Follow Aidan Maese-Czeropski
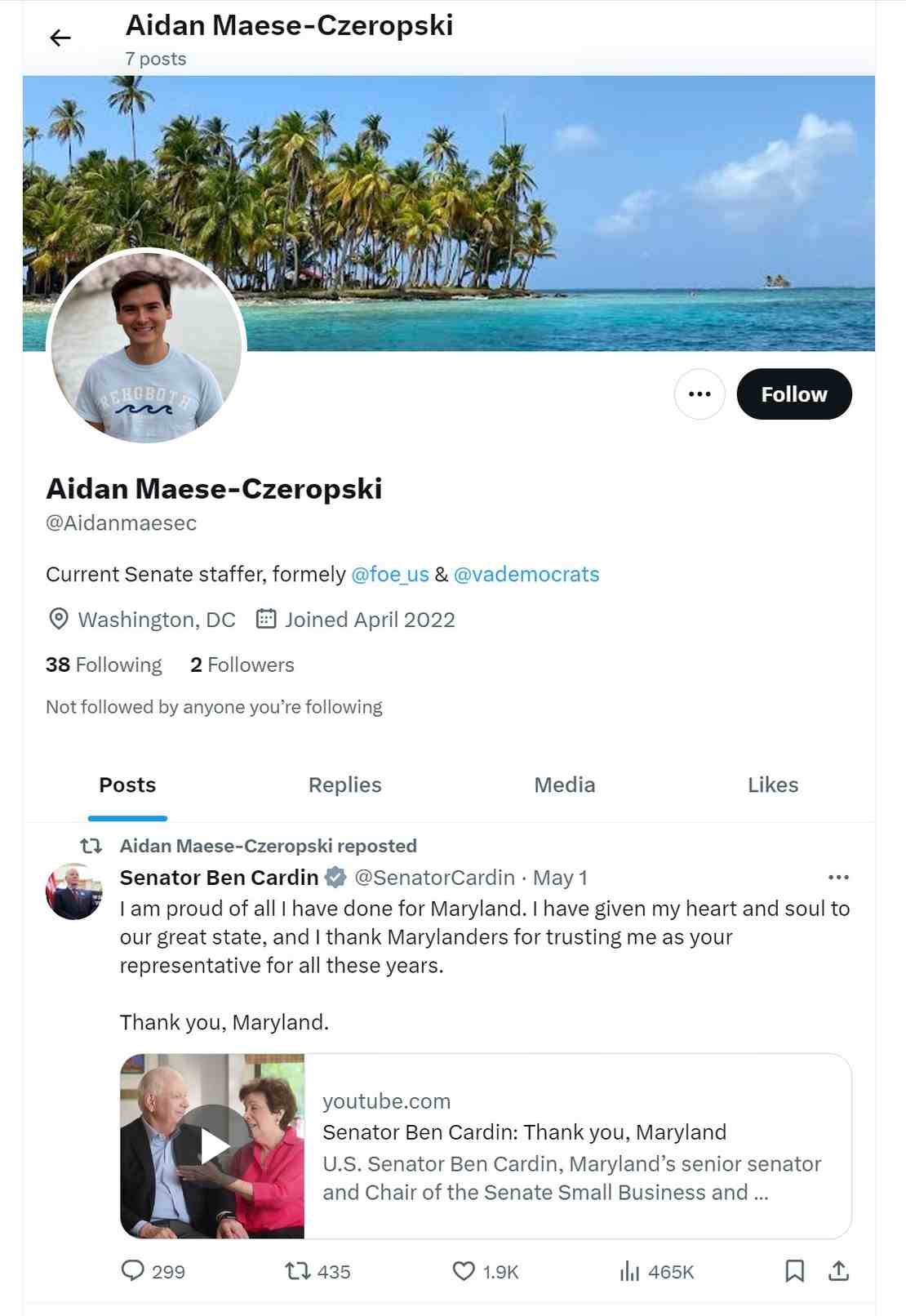The height and width of the screenshot is (1316, 906). 793,393
